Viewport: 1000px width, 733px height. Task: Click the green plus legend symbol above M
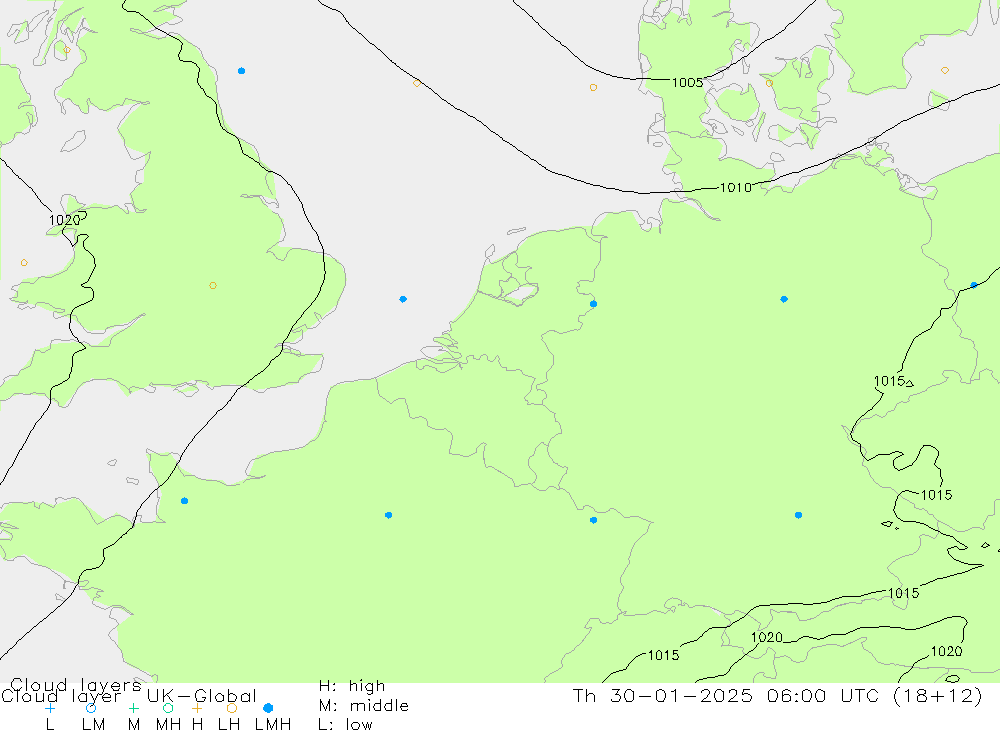point(133,708)
